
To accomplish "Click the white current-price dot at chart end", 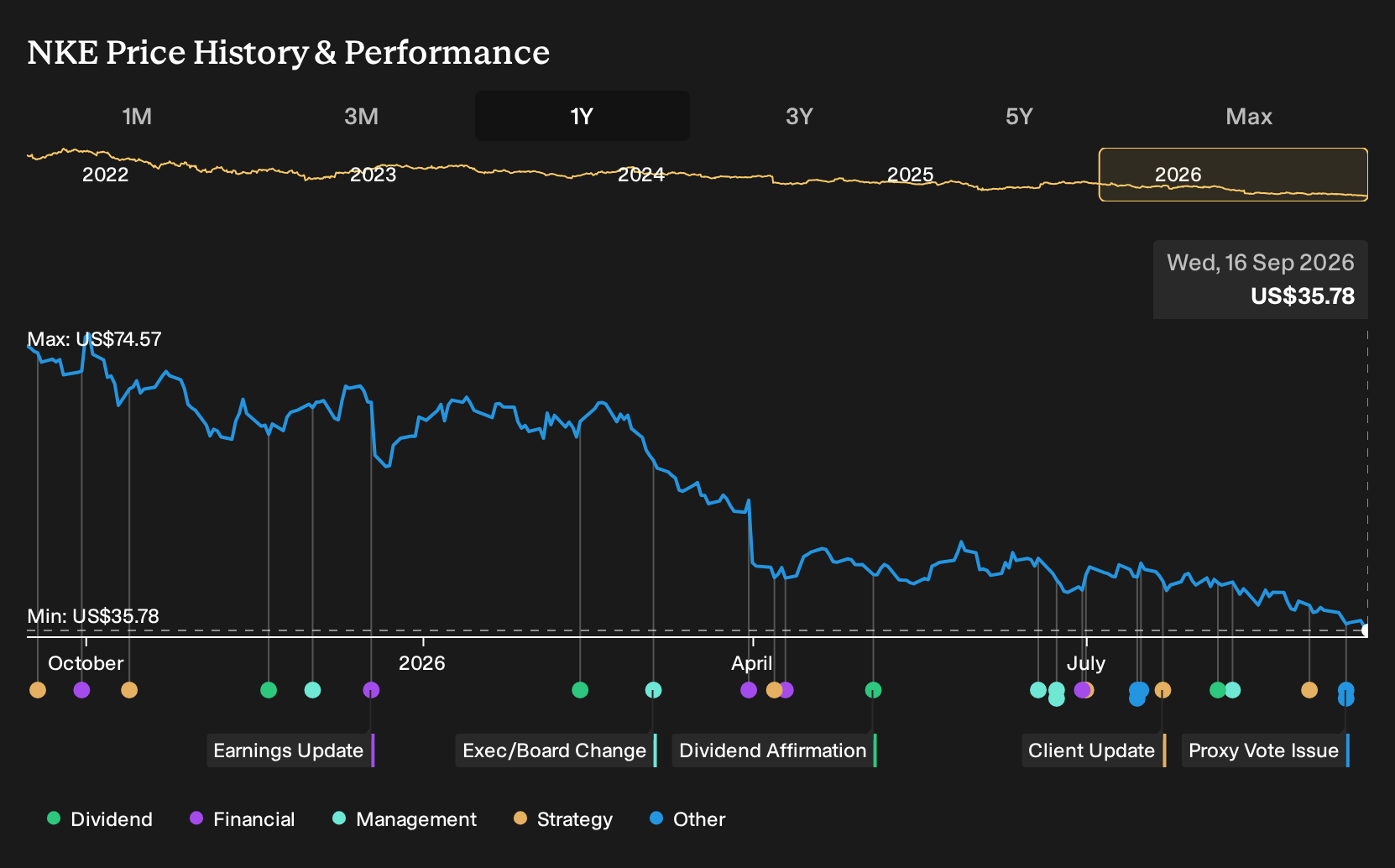I will tap(1366, 630).
